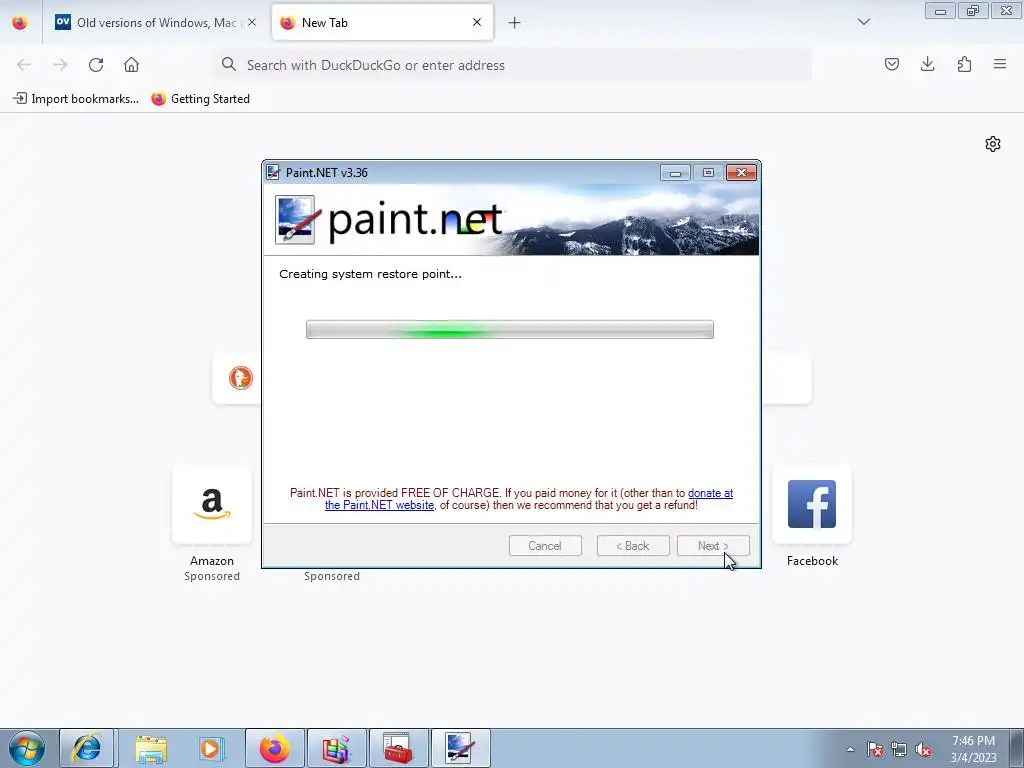Go forward one page in Firefox
This screenshot has height=768, width=1024.
click(60, 65)
